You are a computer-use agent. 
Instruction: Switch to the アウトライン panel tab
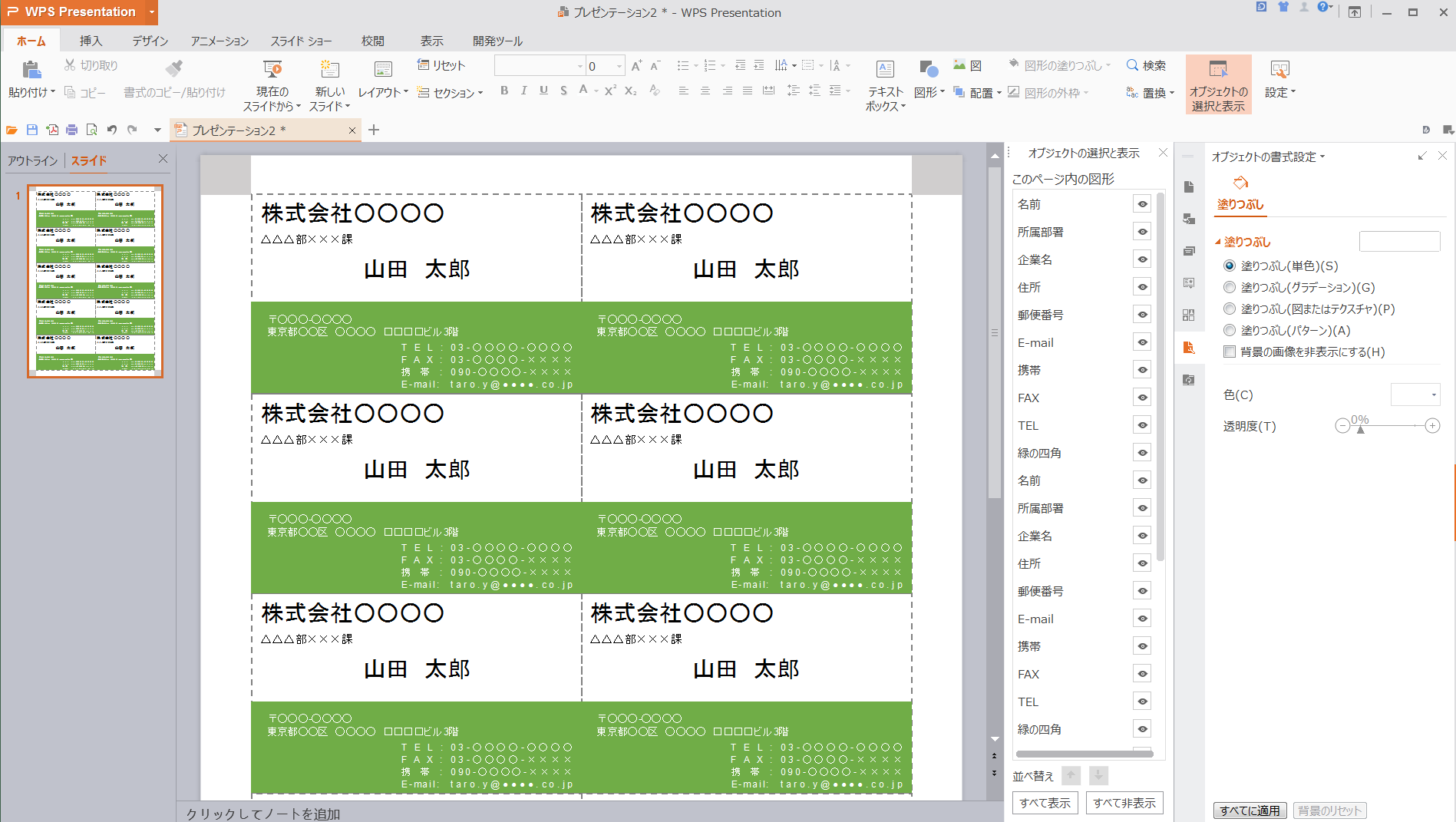click(x=33, y=160)
